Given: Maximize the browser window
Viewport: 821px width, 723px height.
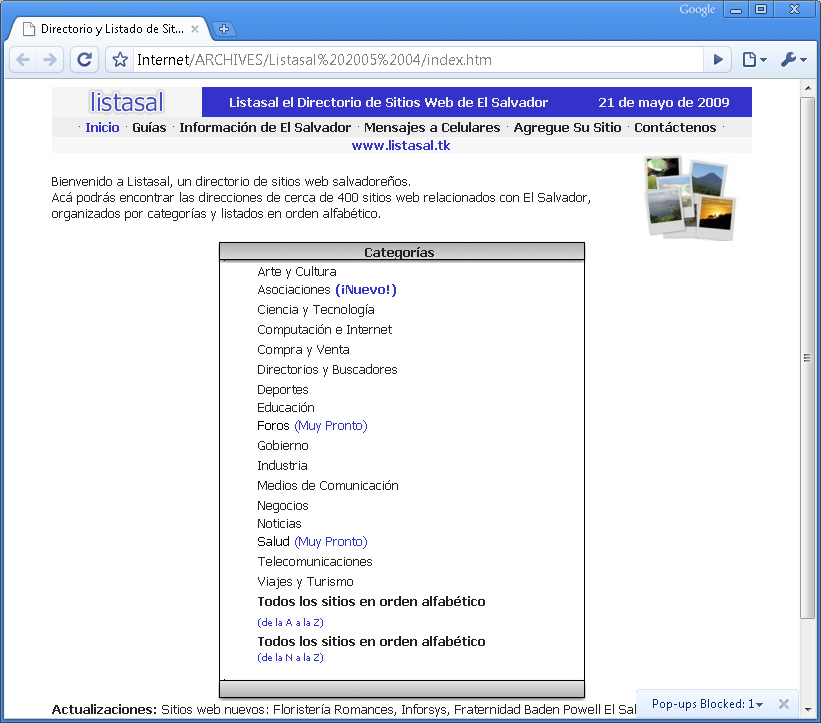Looking at the screenshot, I should click(x=761, y=9).
